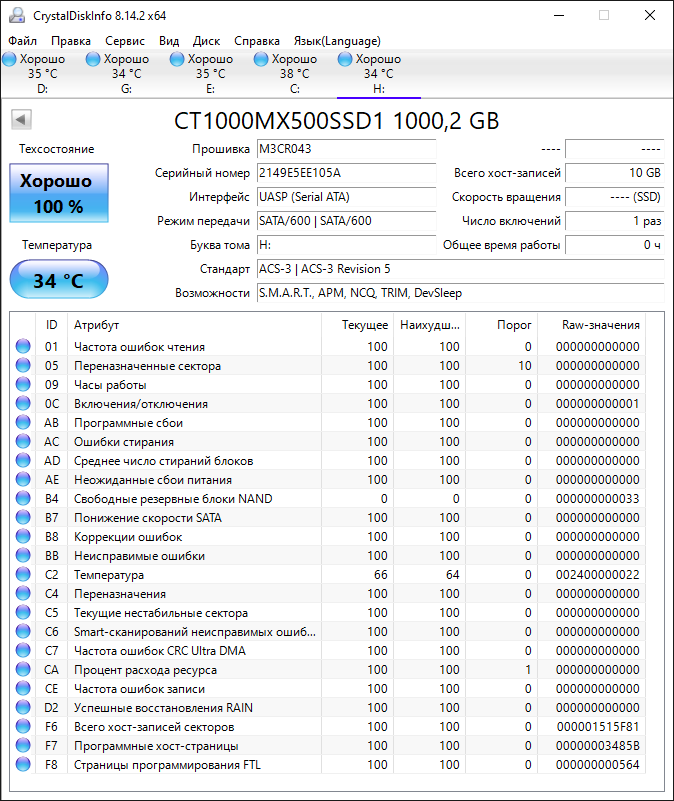Screen dimensions: 674x801
Task: Click status orb for attribute C6 row
Action: (x=23, y=631)
